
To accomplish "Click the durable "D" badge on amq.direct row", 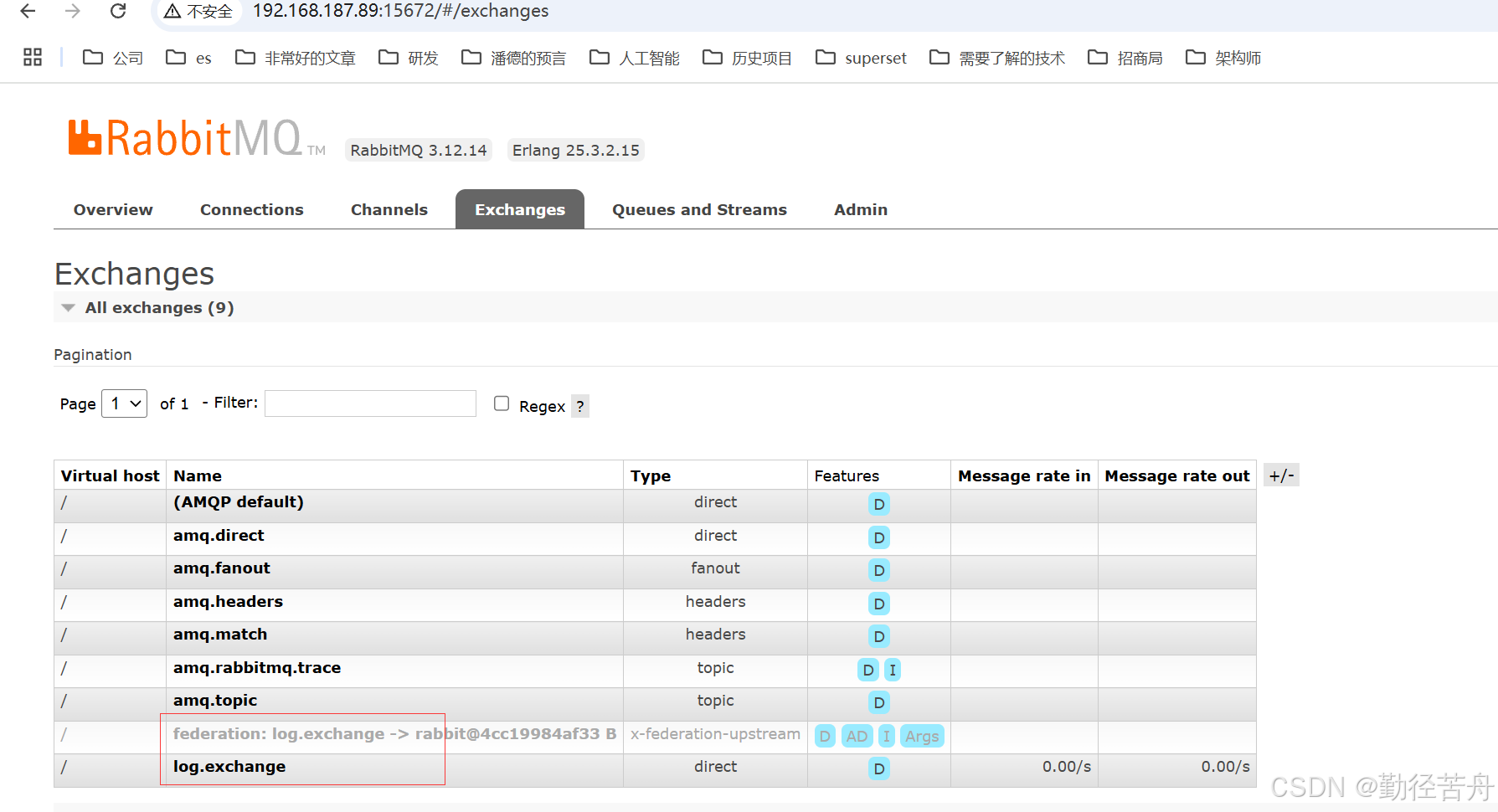I will click(x=878, y=537).
